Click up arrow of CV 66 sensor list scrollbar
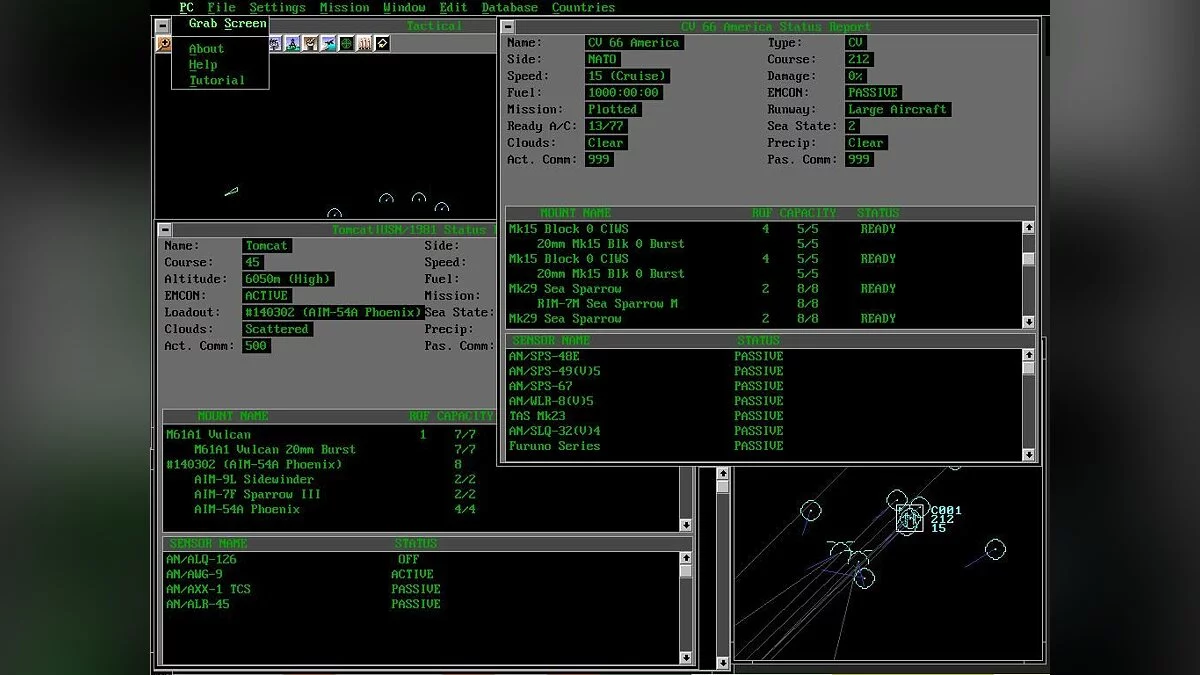Image resolution: width=1200 pixels, height=675 pixels. tap(1029, 355)
